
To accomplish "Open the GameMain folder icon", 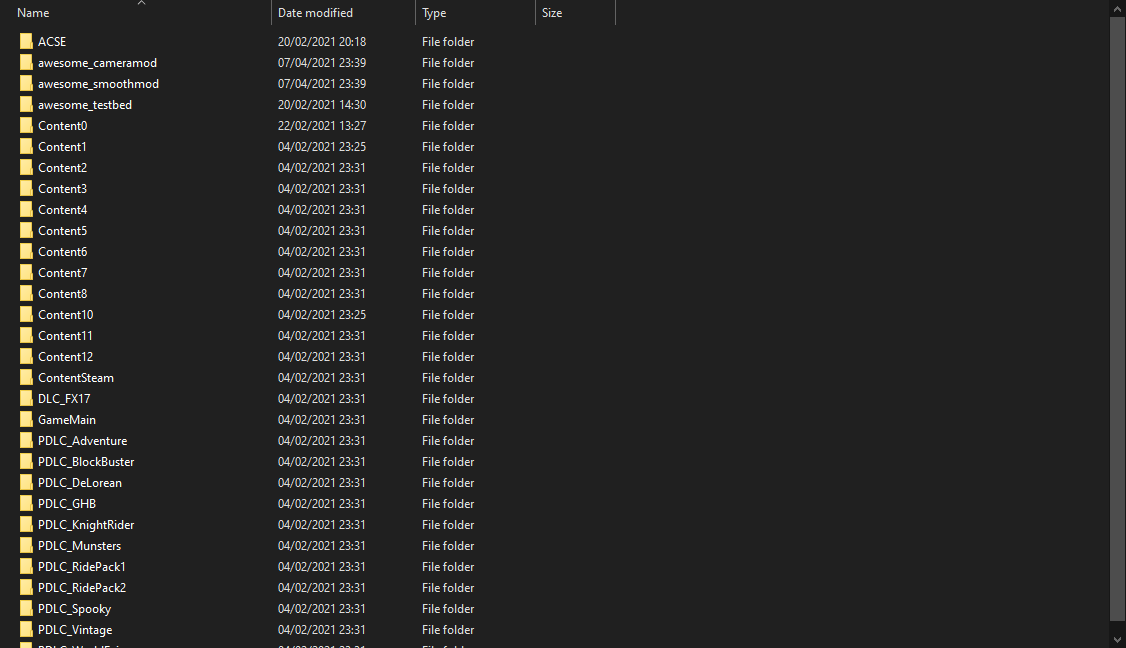I will tap(25, 419).
